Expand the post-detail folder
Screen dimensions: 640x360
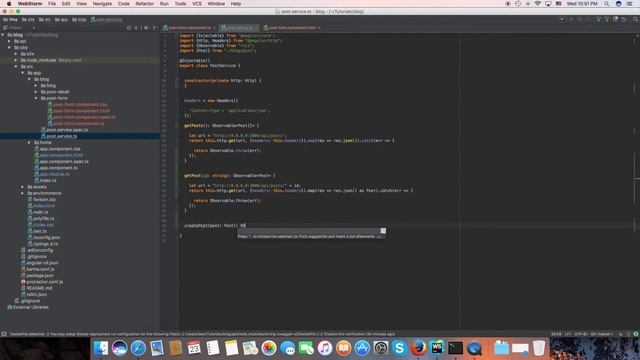pyautogui.click(x=36, y=92)
